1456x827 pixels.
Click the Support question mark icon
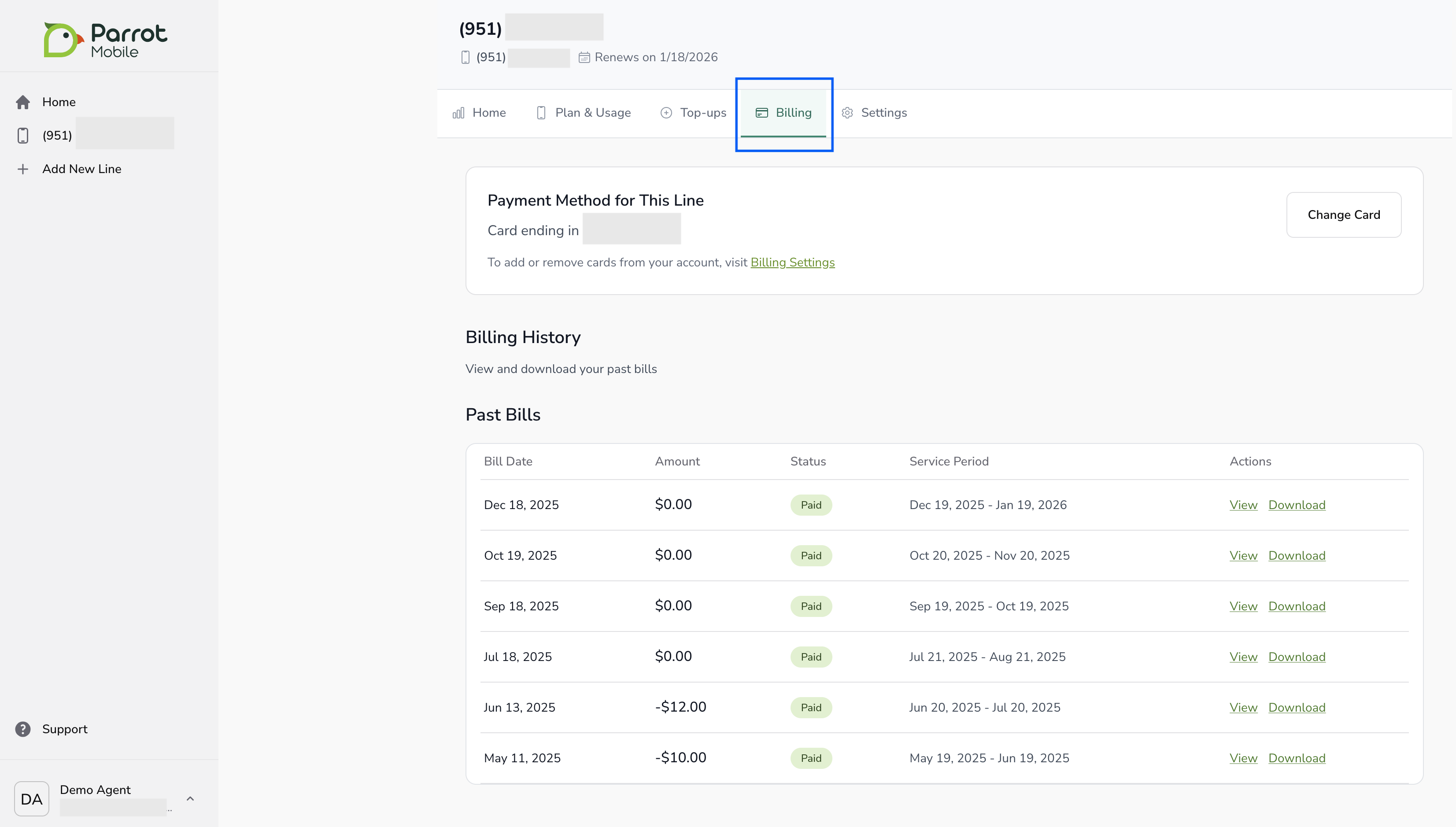click(23, 729)
